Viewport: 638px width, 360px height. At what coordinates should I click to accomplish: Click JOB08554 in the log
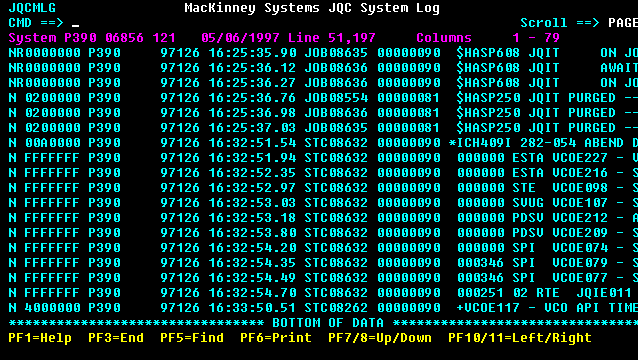(x=336, y=98)
